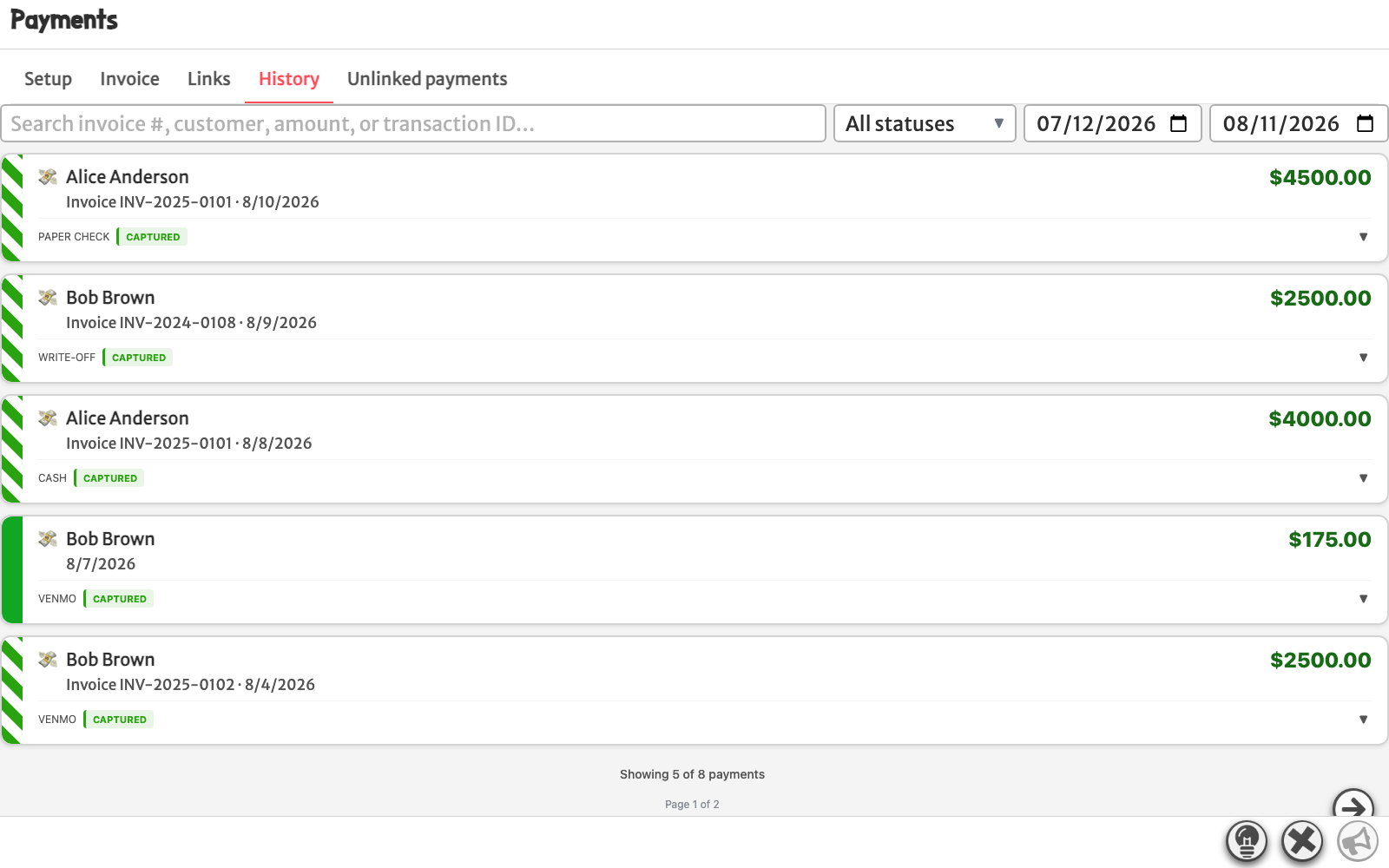Open the All statuses filter dropdown

pyautogui.click(x=925, y=123)
